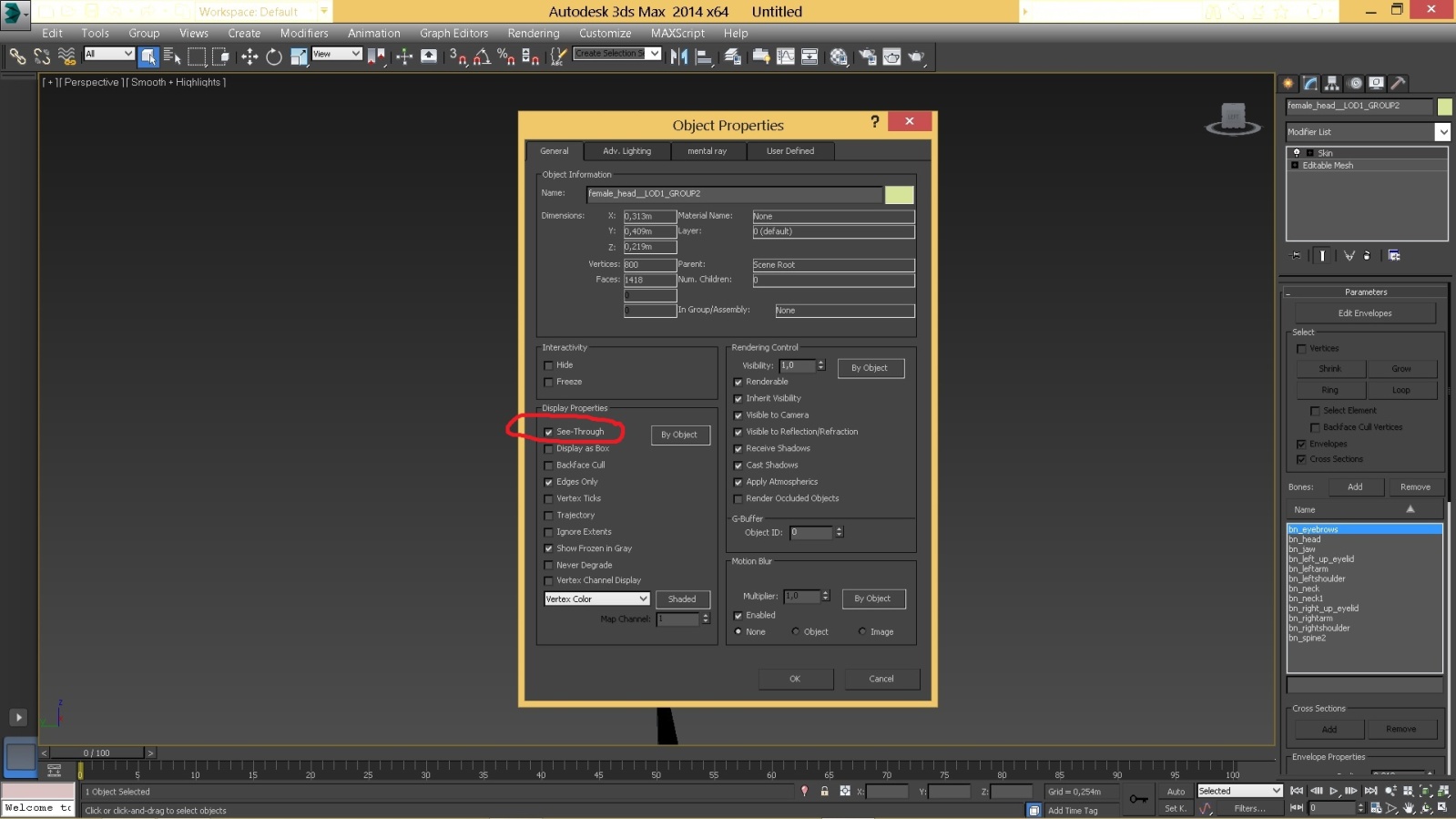The width and height of the screenshot is (1456, 819).
Task: Click OK in Object Properties dialog
Action: click(795, 679)
